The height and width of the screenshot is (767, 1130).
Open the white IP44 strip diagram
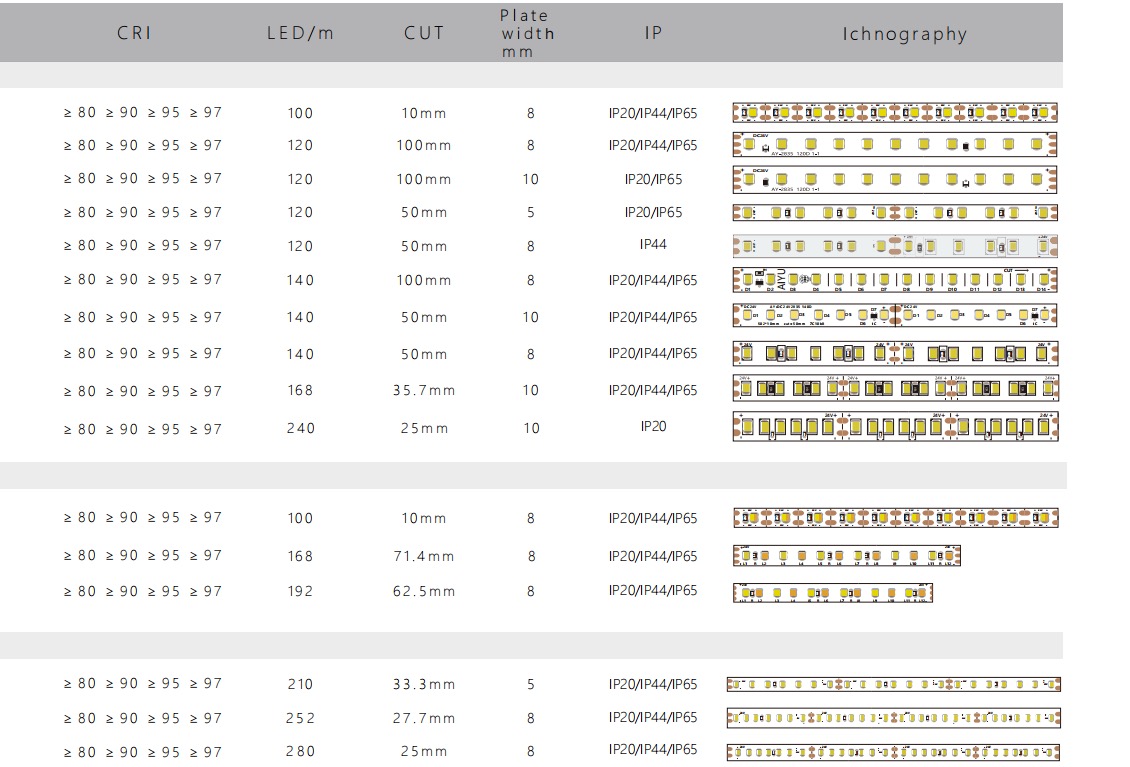pyautogui.click(x=895, y=246)
